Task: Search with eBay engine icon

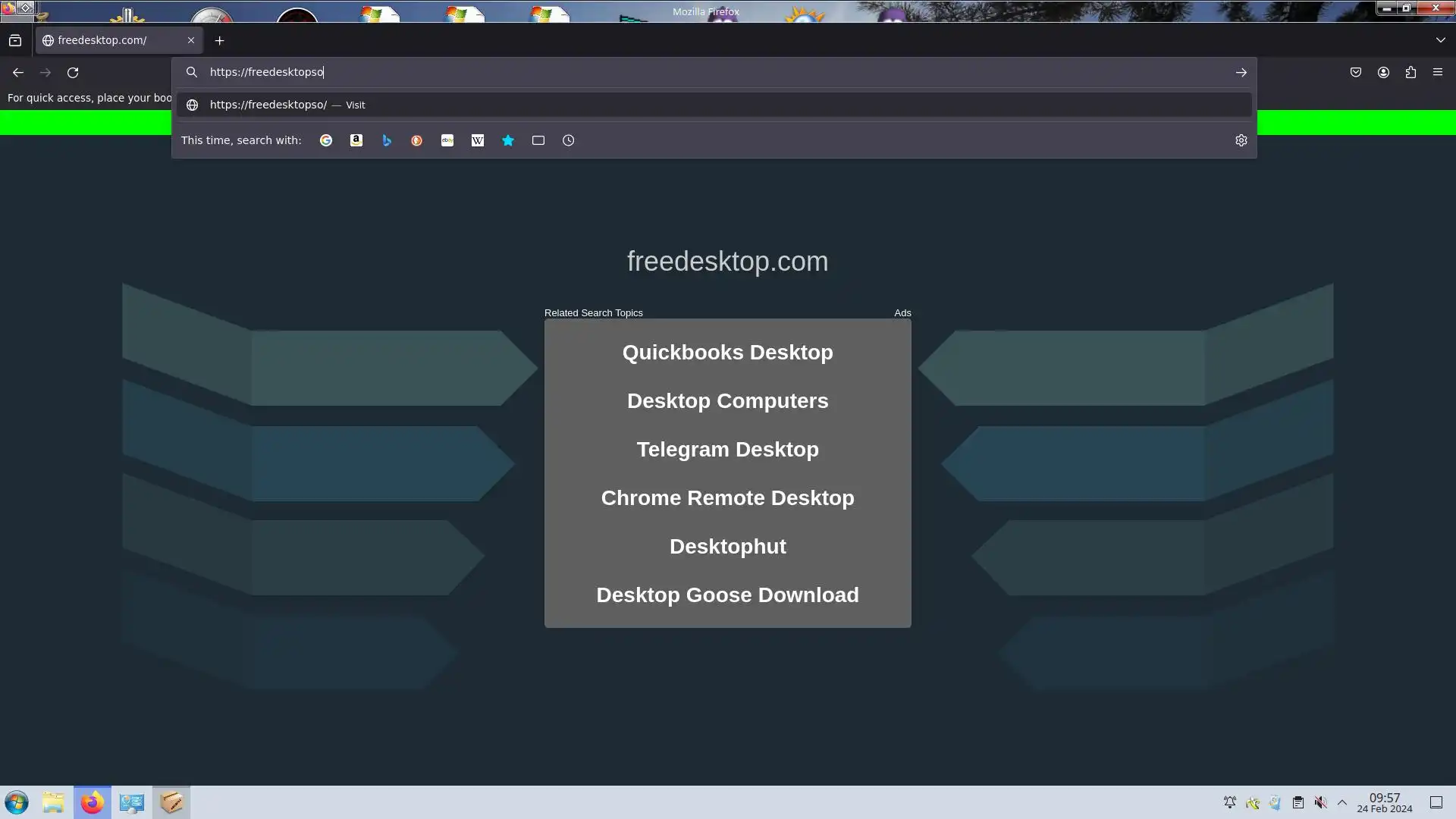Action: tap(447, 140)
